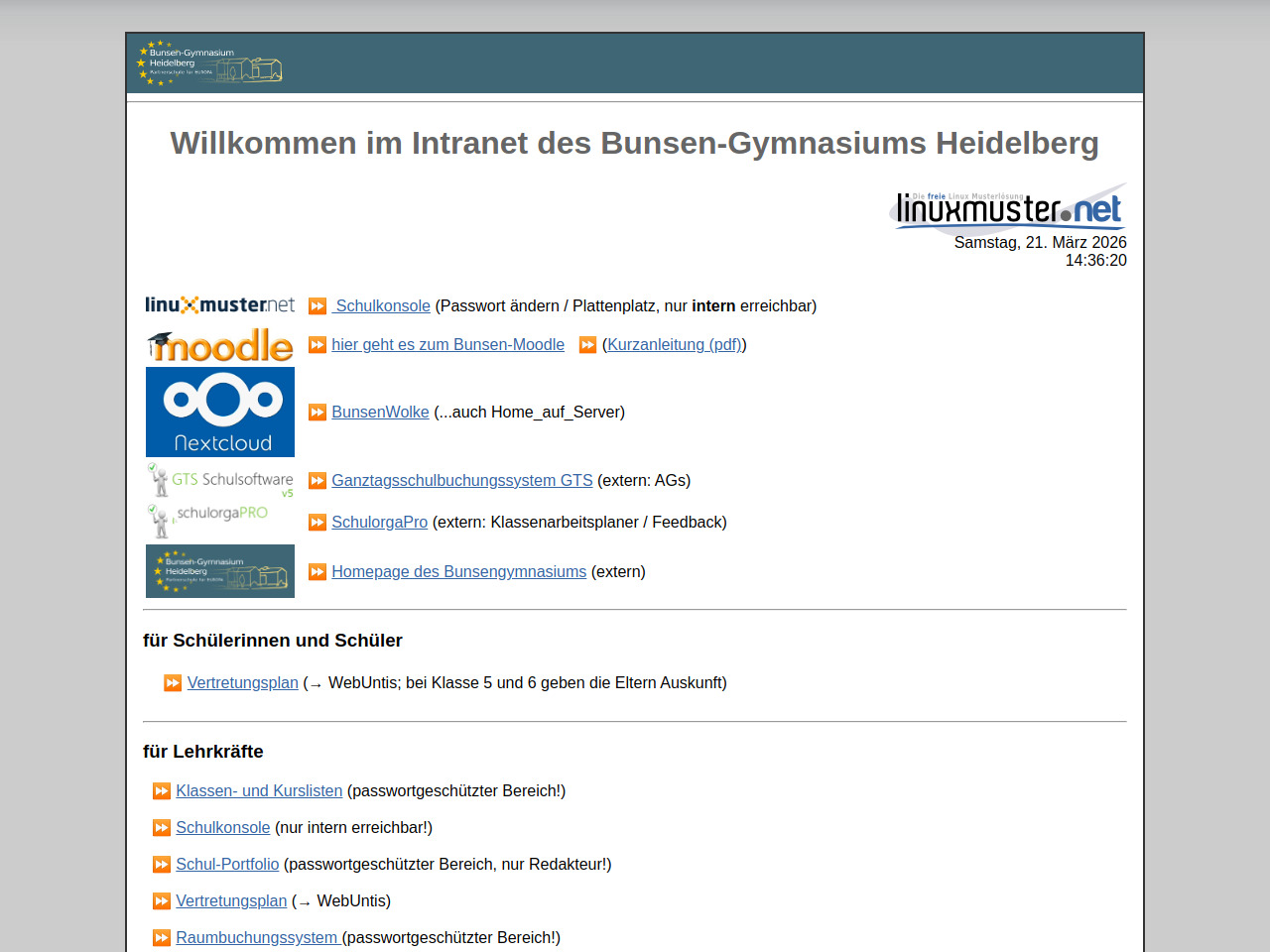
Task: Open Ganztagsschulbuchungssystem GTS link
Action: tap(461, 481)
